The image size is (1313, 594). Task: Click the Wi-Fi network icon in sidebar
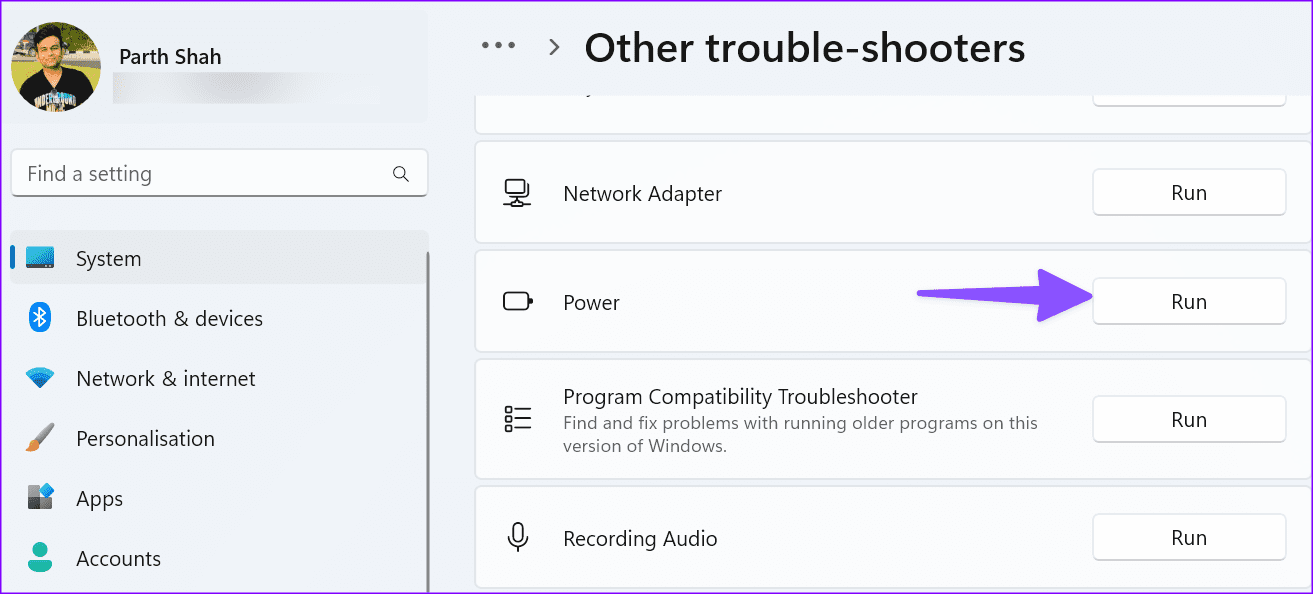pyautogui.click(x=40, y=378)
